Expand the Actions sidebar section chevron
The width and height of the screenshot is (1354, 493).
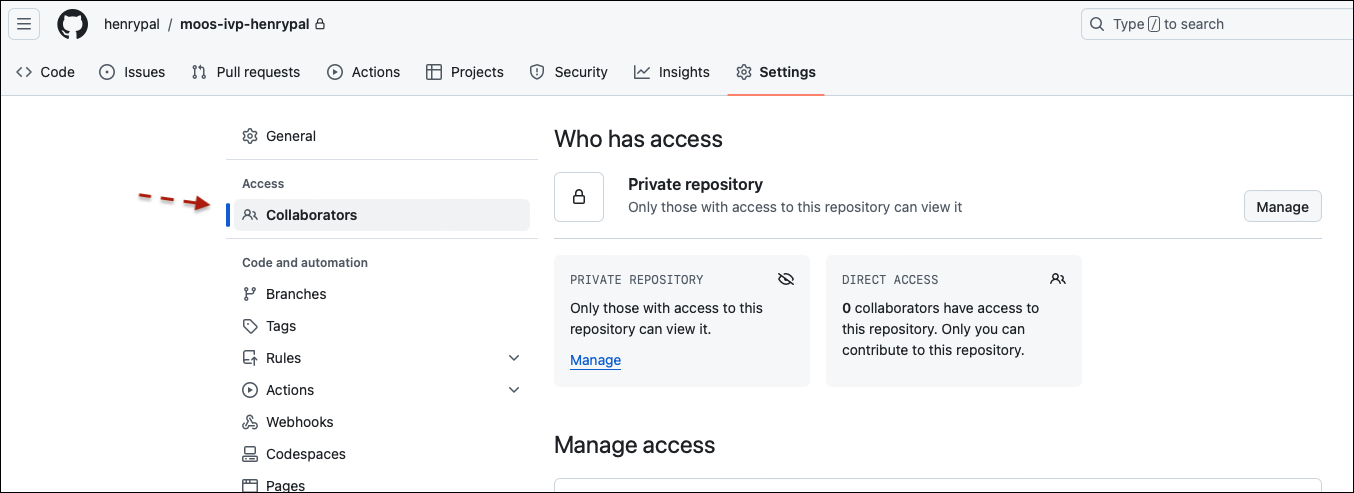514,390
